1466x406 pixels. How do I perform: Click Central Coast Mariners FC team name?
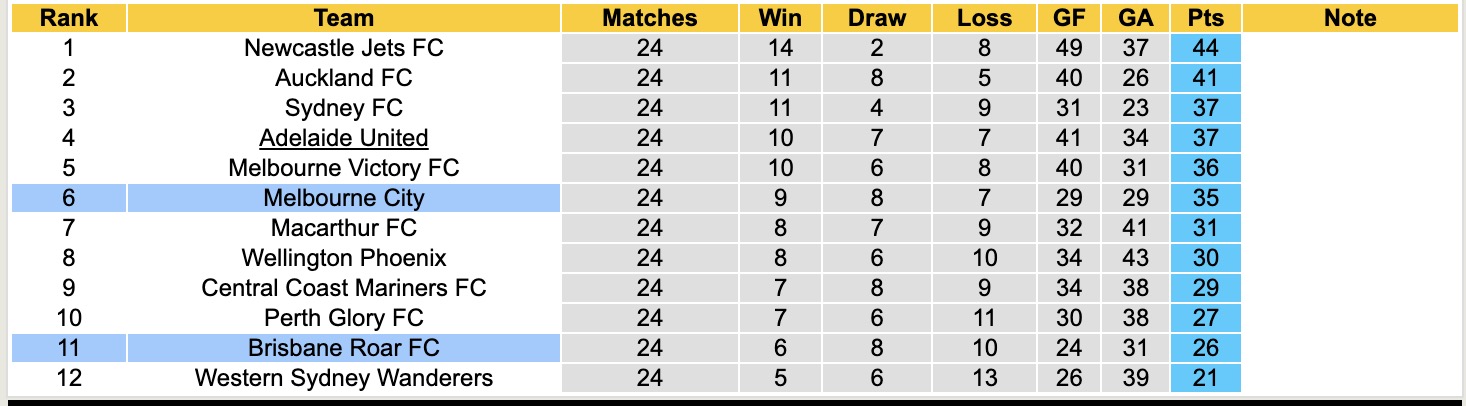343,288
